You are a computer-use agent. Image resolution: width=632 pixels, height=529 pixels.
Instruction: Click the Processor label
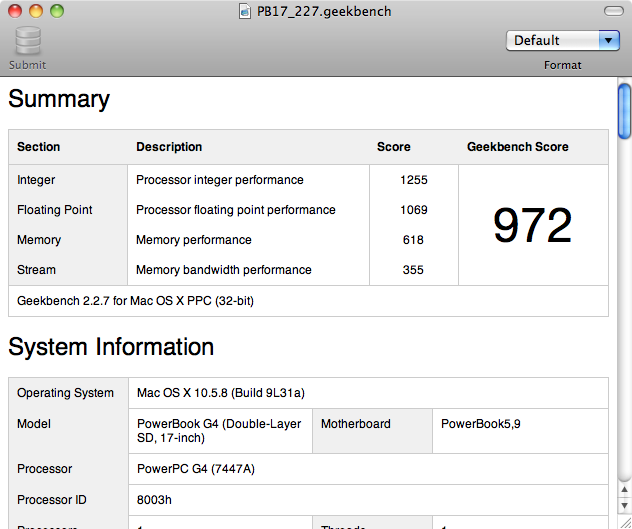(x=44, y=469)
